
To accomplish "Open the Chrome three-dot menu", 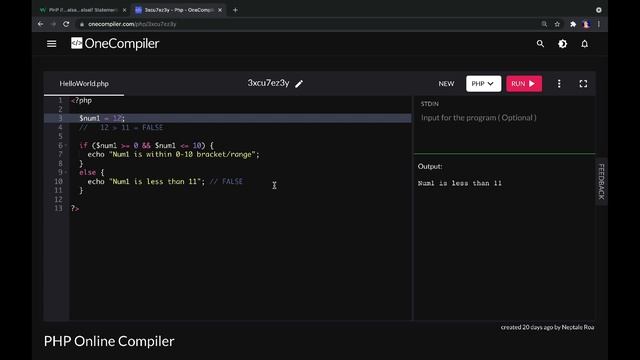I will (599, 24).
